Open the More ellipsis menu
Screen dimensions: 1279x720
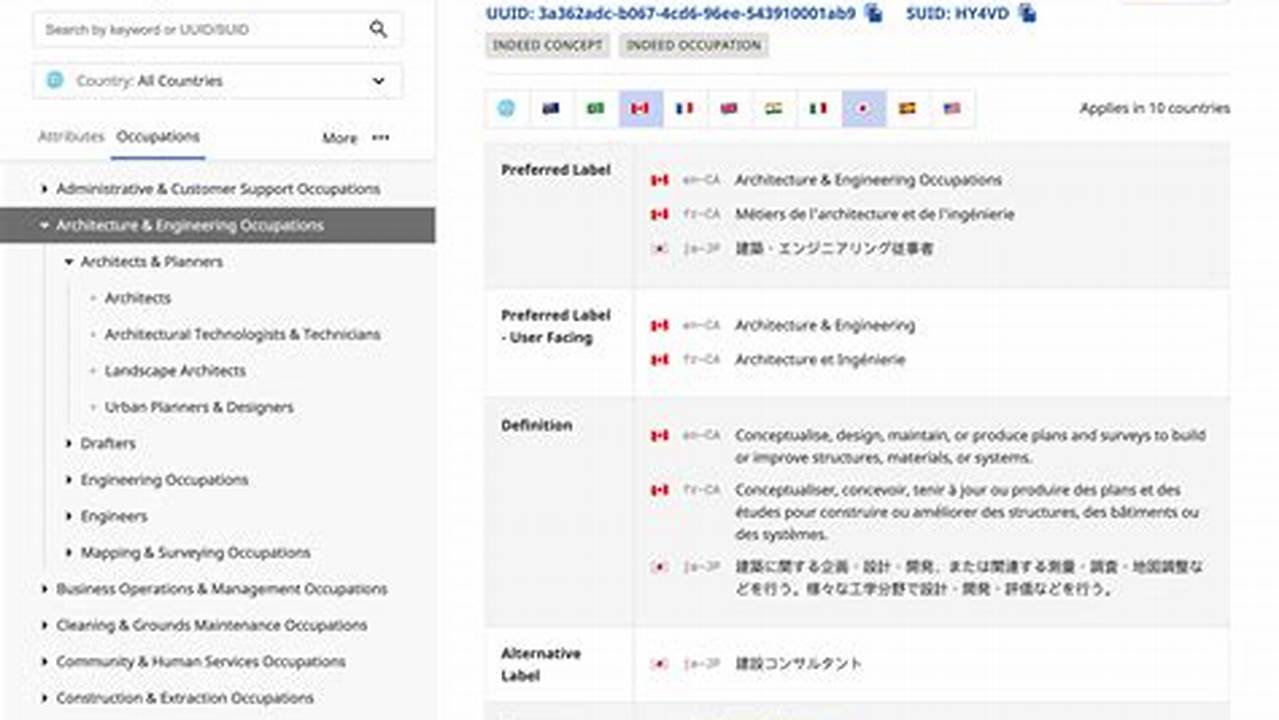[380, 138]
